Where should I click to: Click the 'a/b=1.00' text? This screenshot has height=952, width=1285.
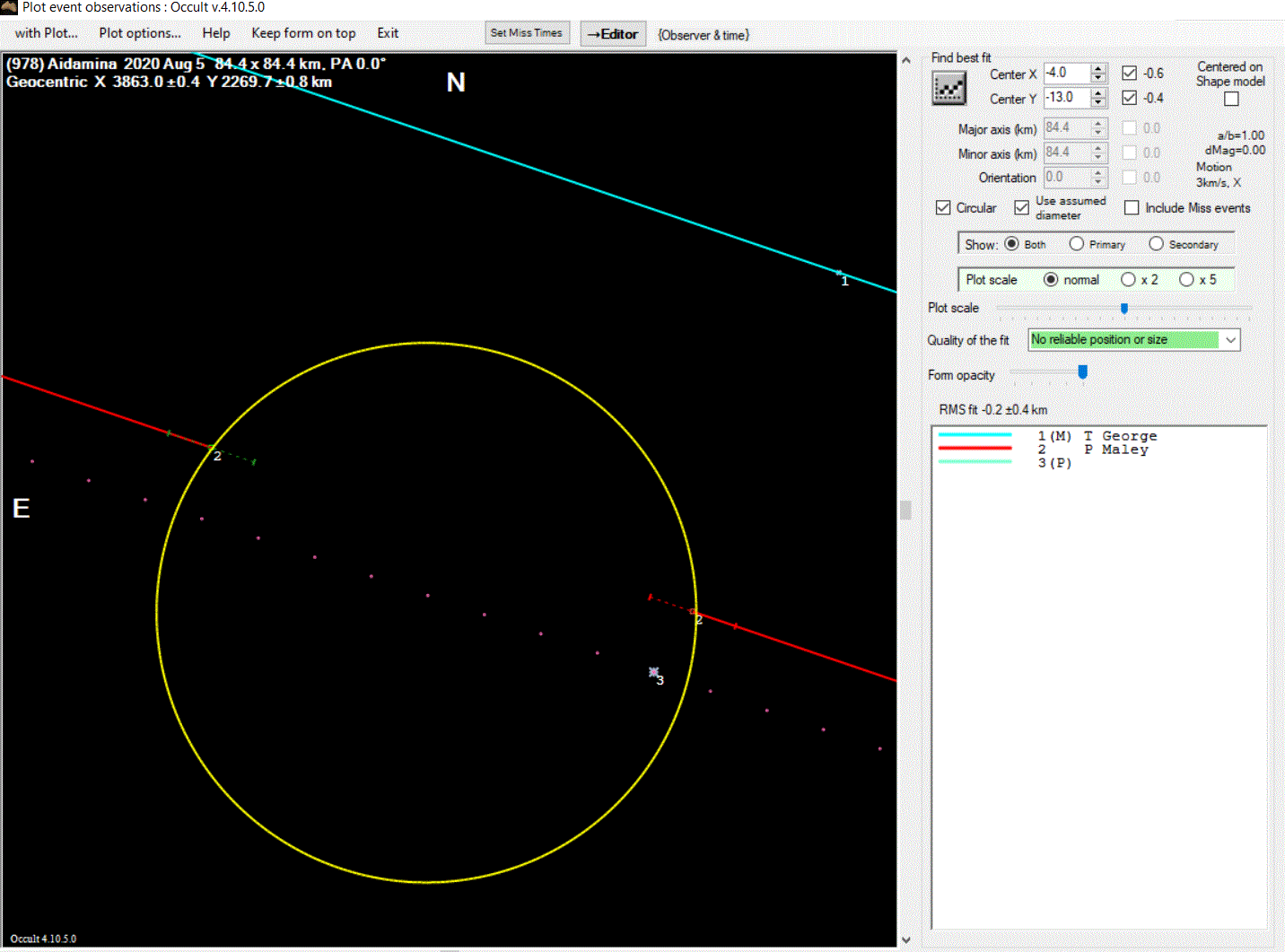1241,135
